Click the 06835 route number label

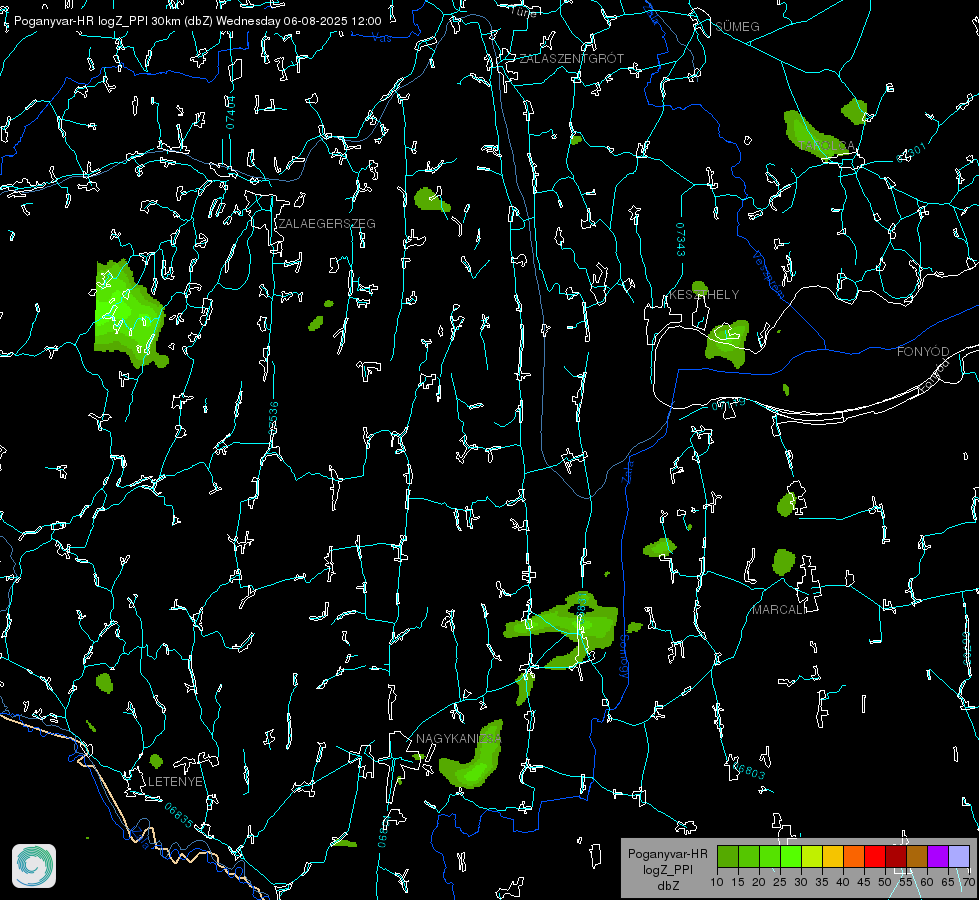click(179, 815)
